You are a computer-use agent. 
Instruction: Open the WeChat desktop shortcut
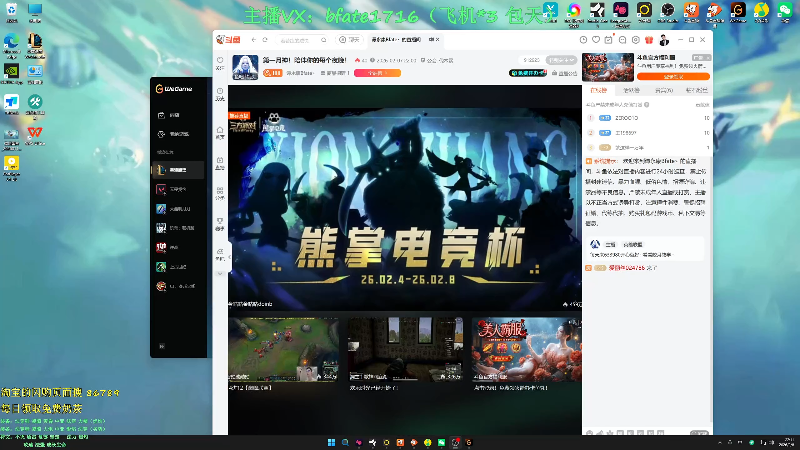(x=785, y=12)
